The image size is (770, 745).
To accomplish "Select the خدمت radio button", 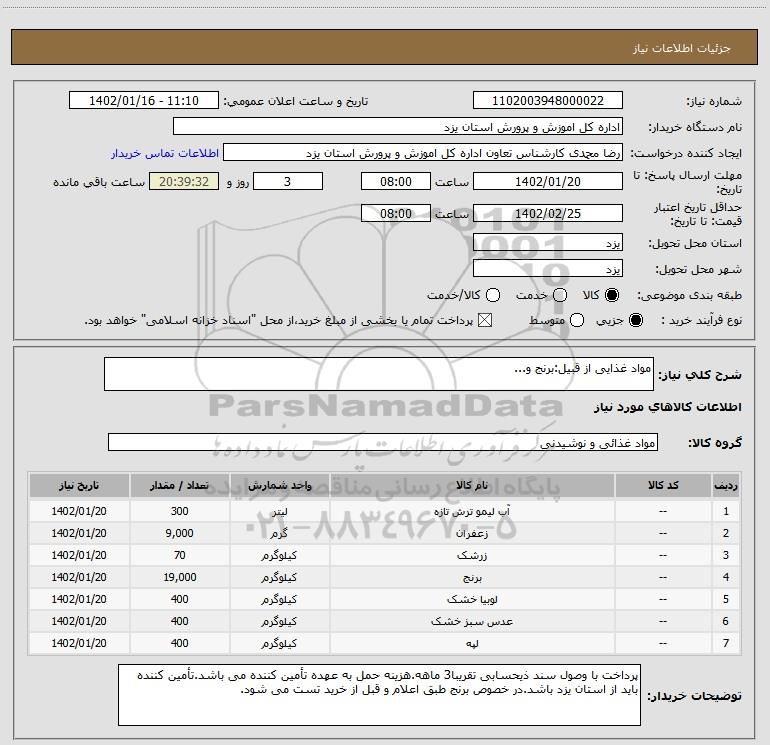I will click(560, 295).
